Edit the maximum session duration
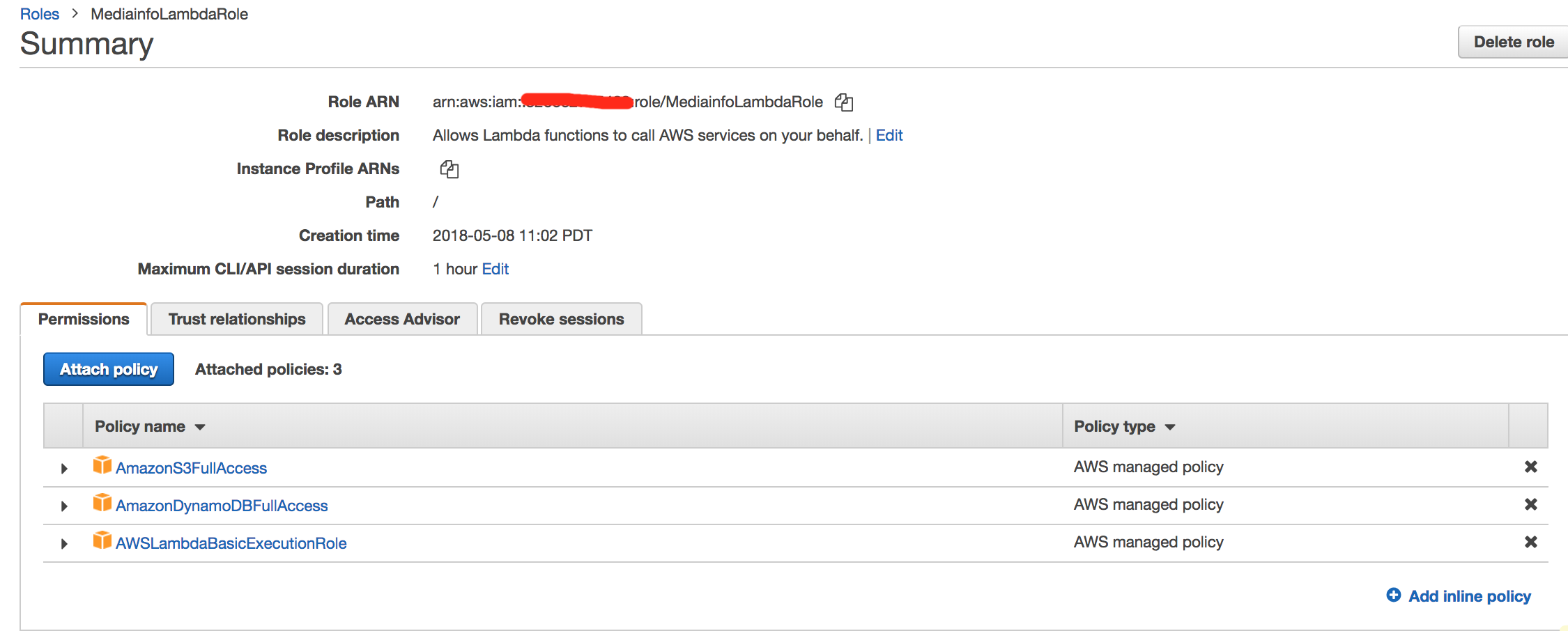This screenshot has height=631, width=1568. [x=495, y=269]
